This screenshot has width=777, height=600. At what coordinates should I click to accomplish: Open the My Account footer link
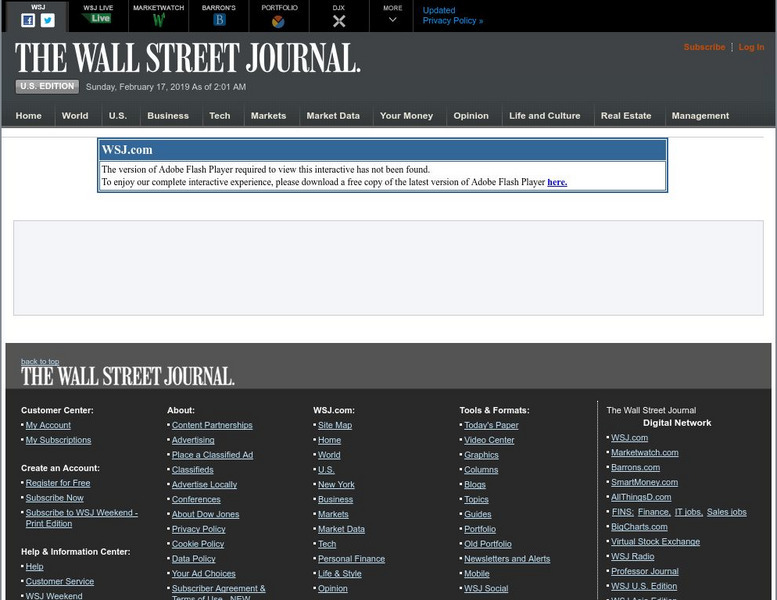coord(48,425)
